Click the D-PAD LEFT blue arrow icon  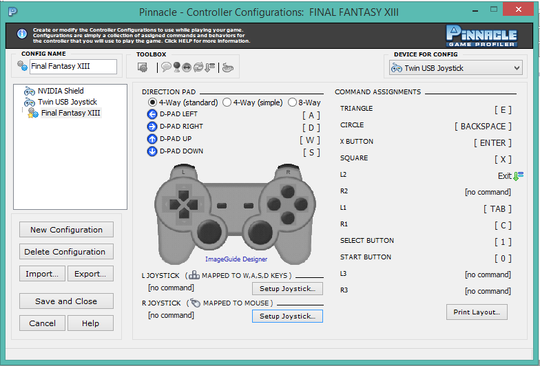click(152, 114)
